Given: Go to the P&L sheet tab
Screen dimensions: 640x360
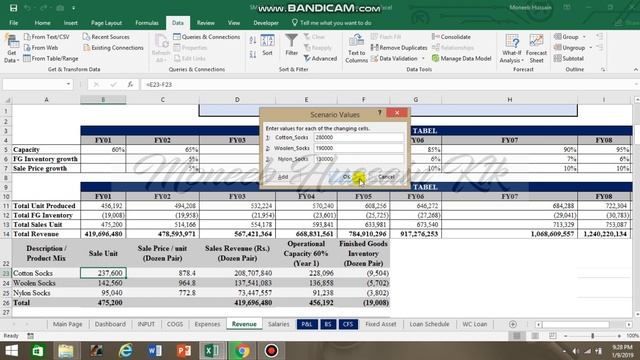Looking at the screenshot, I should [x=307, y=324].
